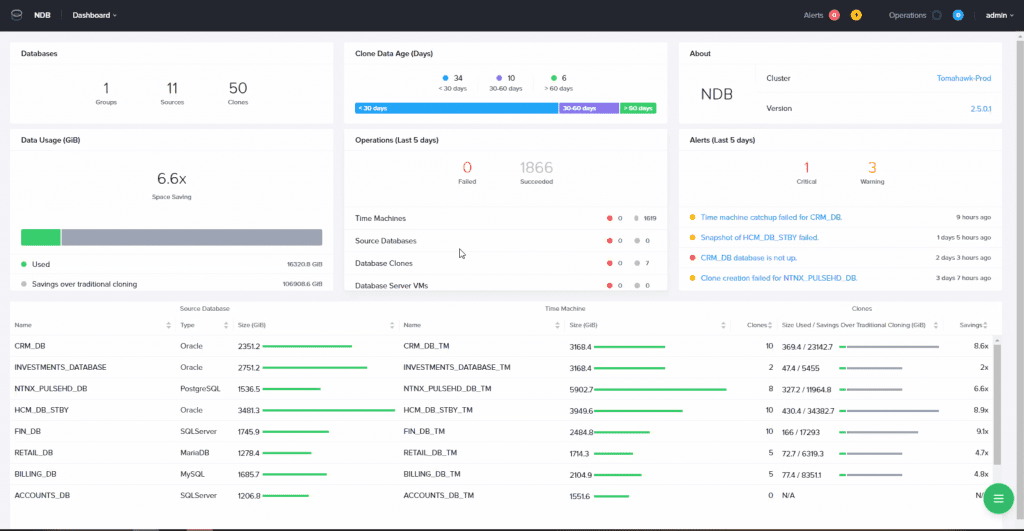Open Tomahawk-Prod cluster link

[962, 78]
